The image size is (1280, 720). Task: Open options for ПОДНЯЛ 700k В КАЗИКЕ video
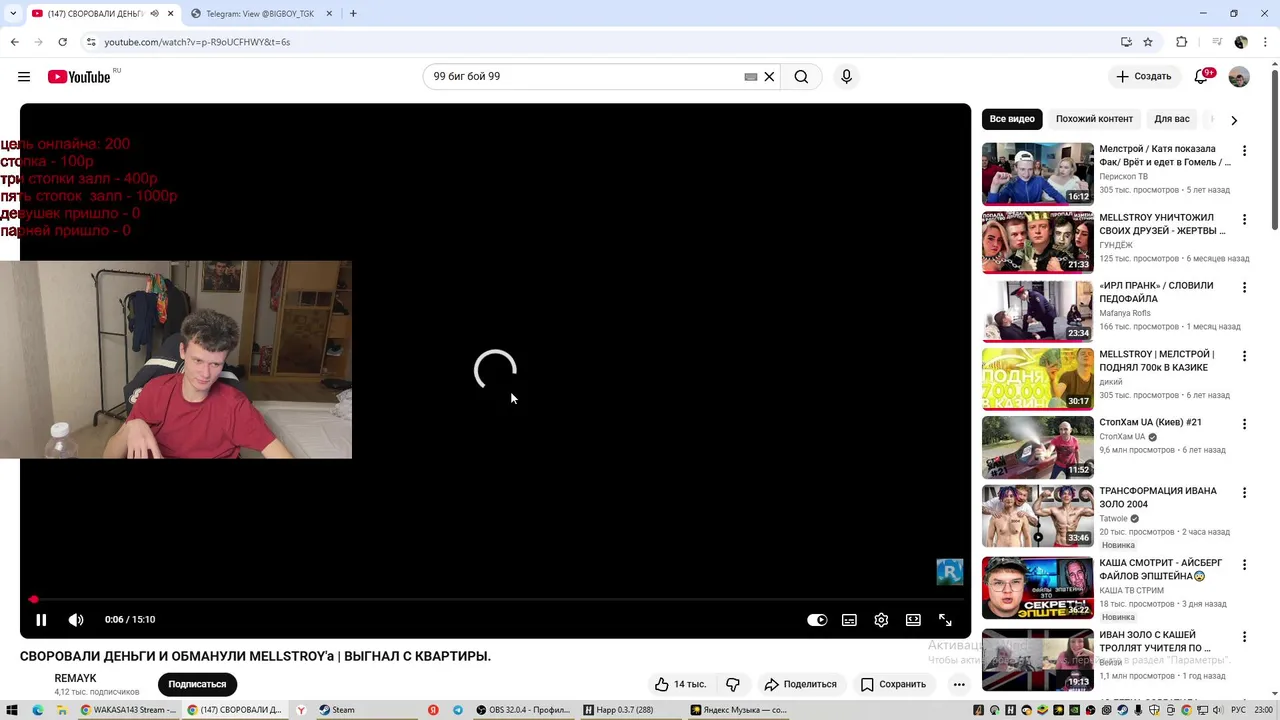[x=1244, y=356]
